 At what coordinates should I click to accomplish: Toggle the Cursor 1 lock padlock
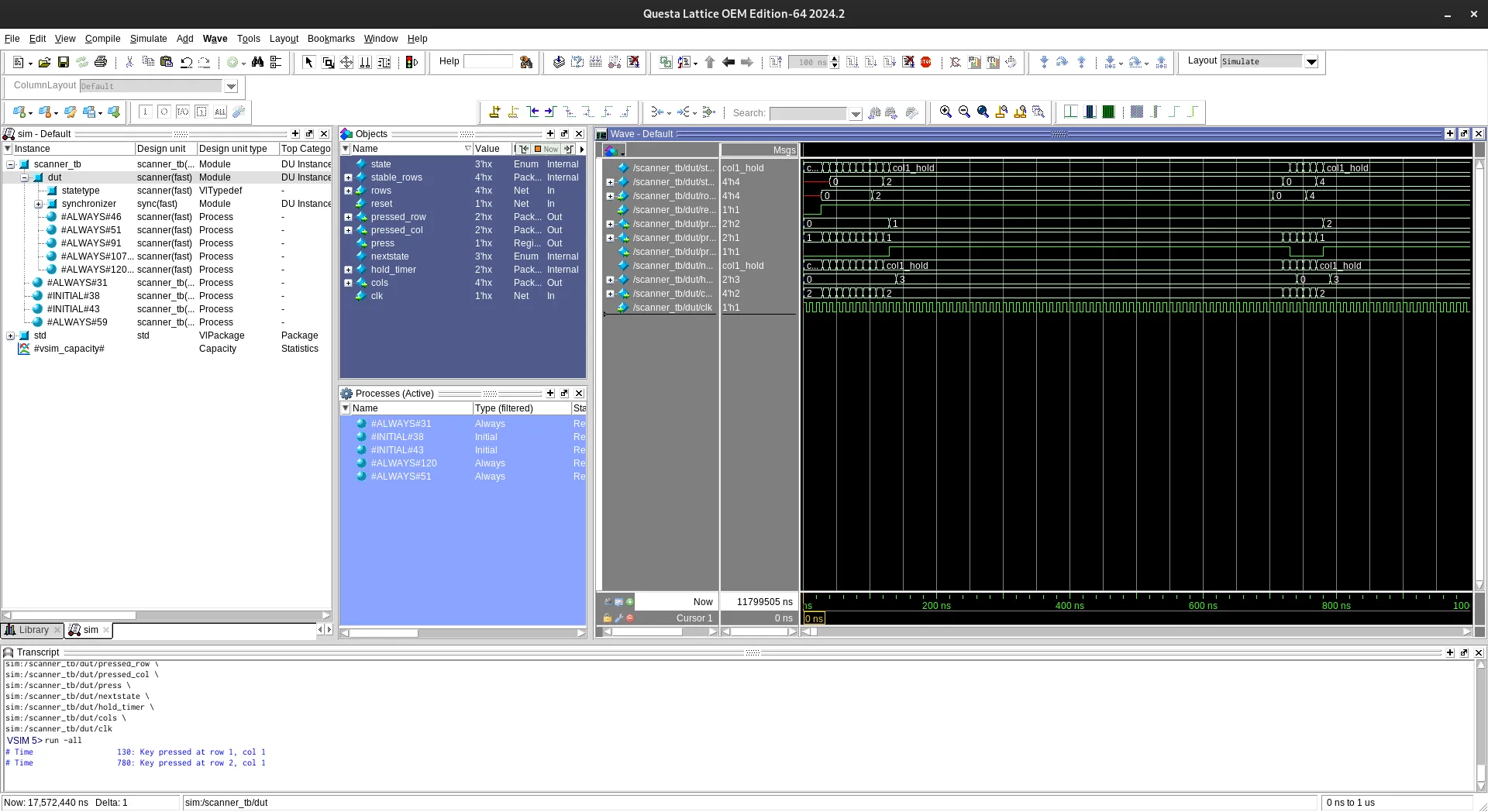[608, 618]
